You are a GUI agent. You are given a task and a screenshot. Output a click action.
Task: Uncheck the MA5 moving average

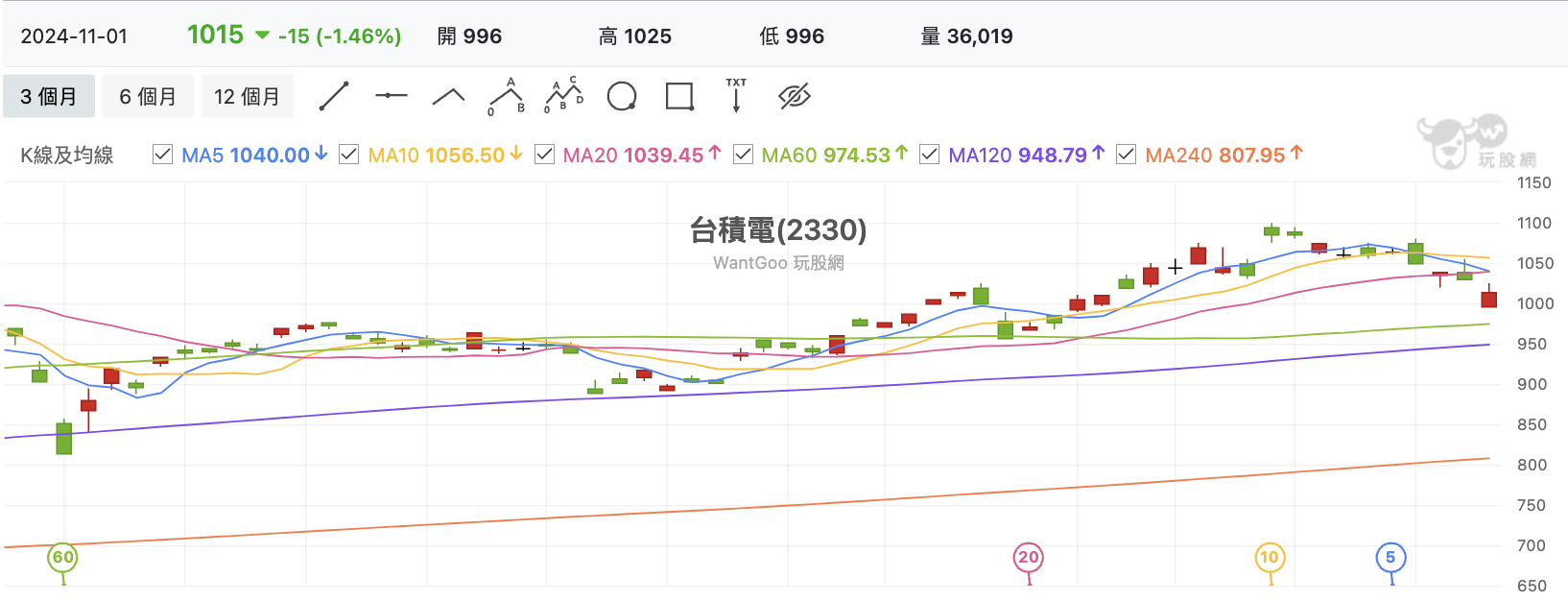(163, 155)
